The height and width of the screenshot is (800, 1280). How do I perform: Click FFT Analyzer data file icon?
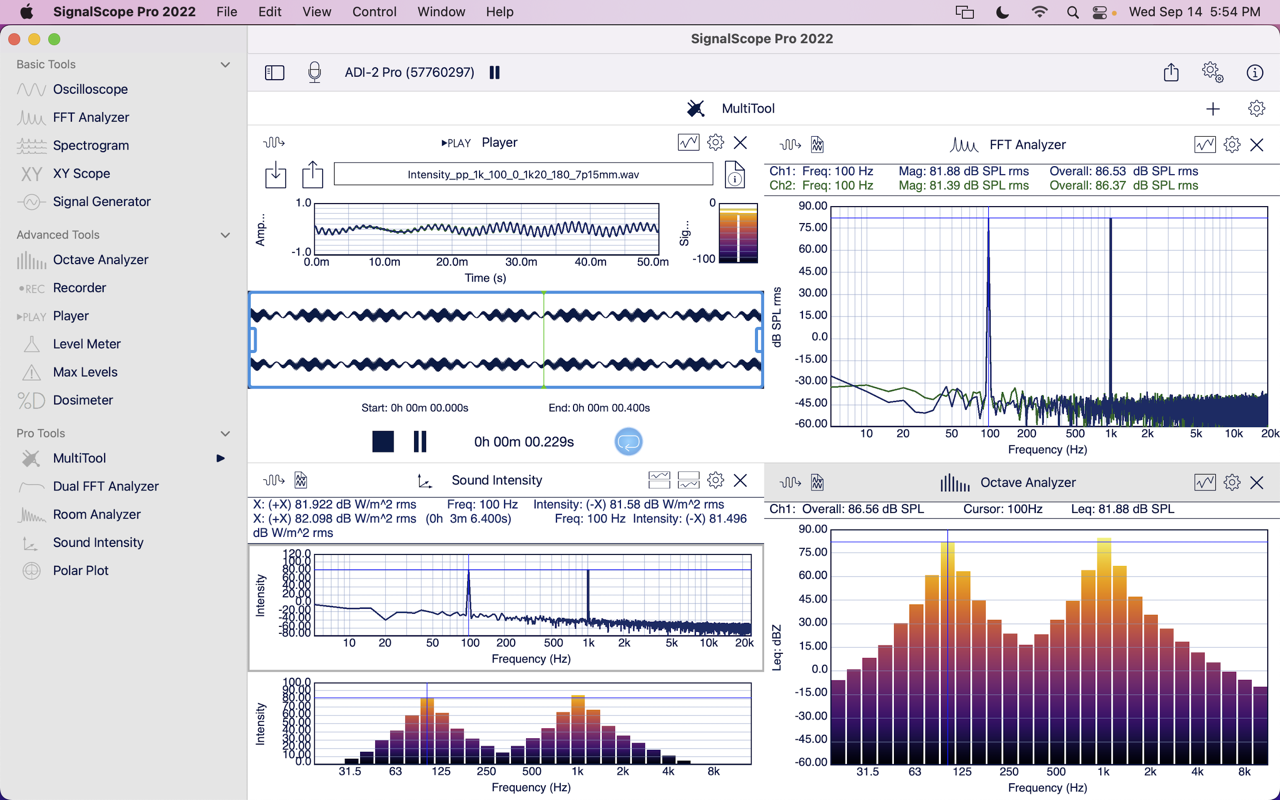817,145
